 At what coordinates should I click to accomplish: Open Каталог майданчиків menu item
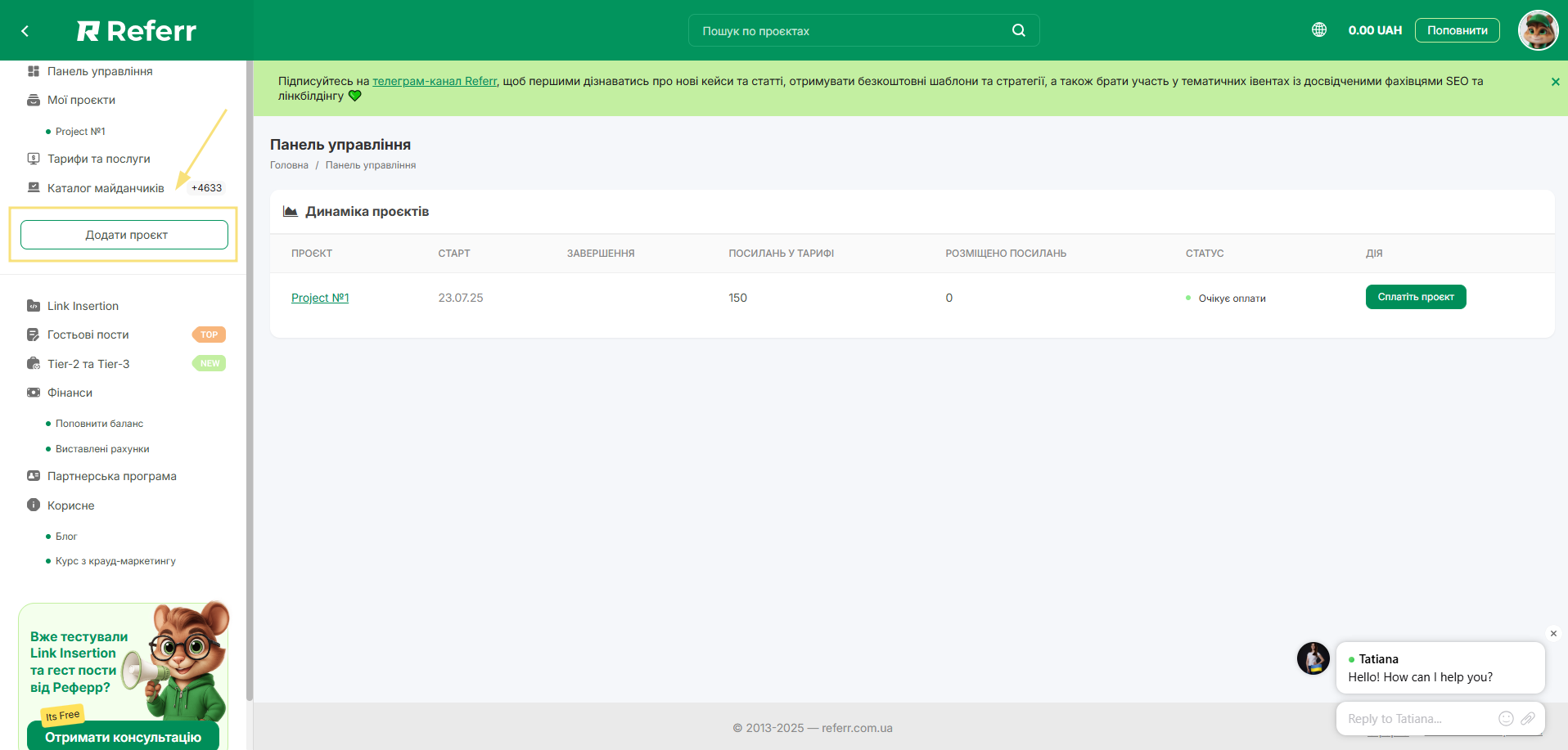pyautogui.click(x=106, y=188)
